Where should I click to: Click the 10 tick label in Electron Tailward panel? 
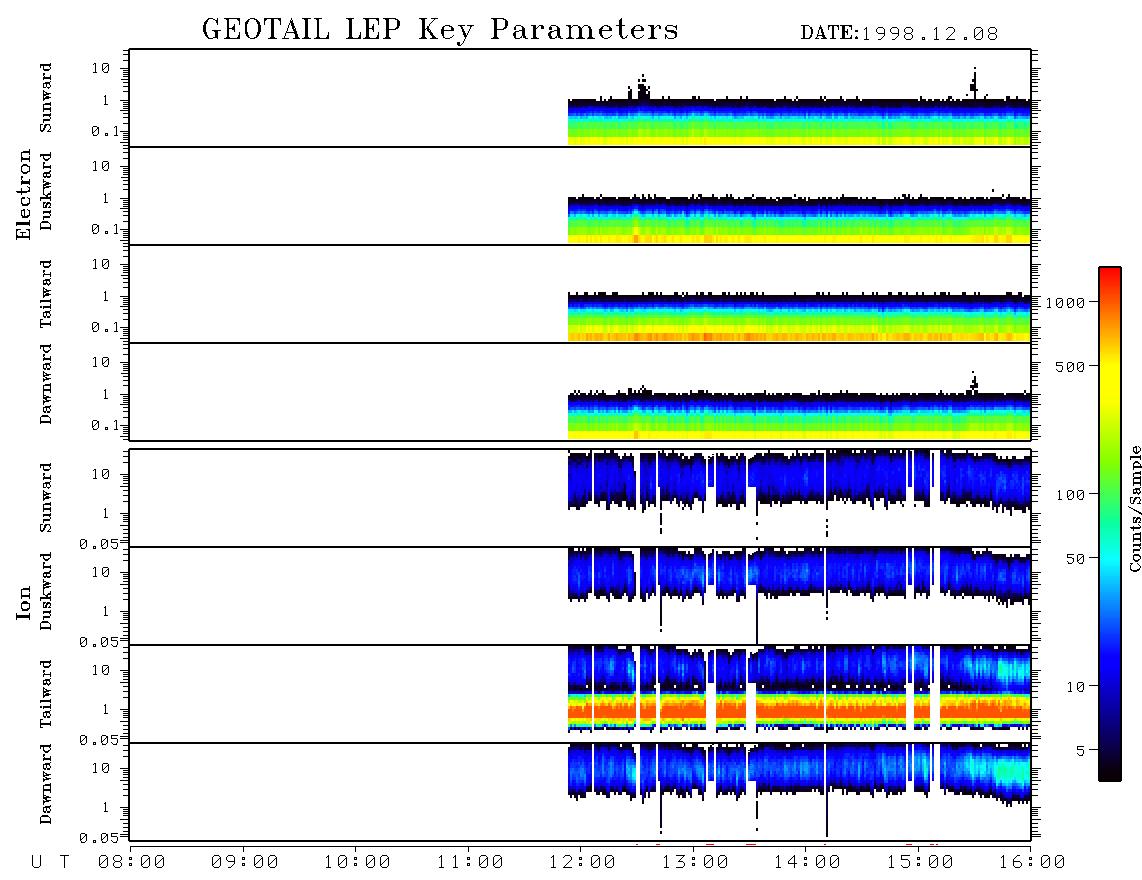(x=101, y=264)
